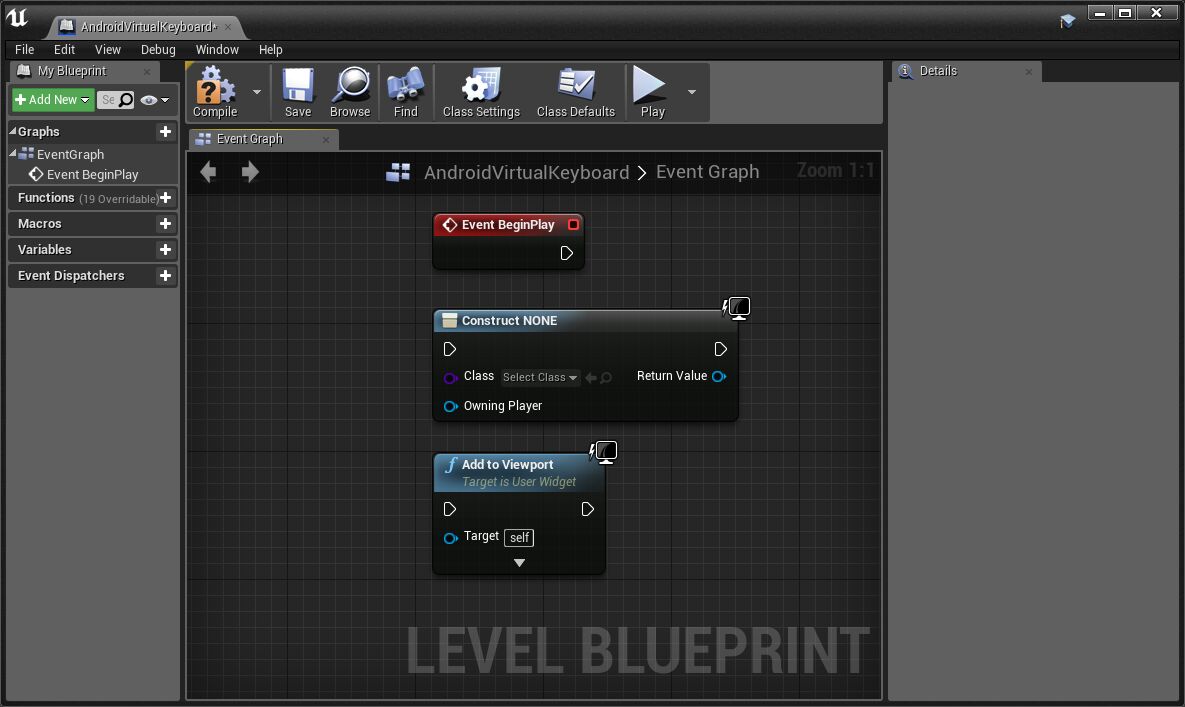
Task: Click the green Add New button
Action: (x=53, y=100)
